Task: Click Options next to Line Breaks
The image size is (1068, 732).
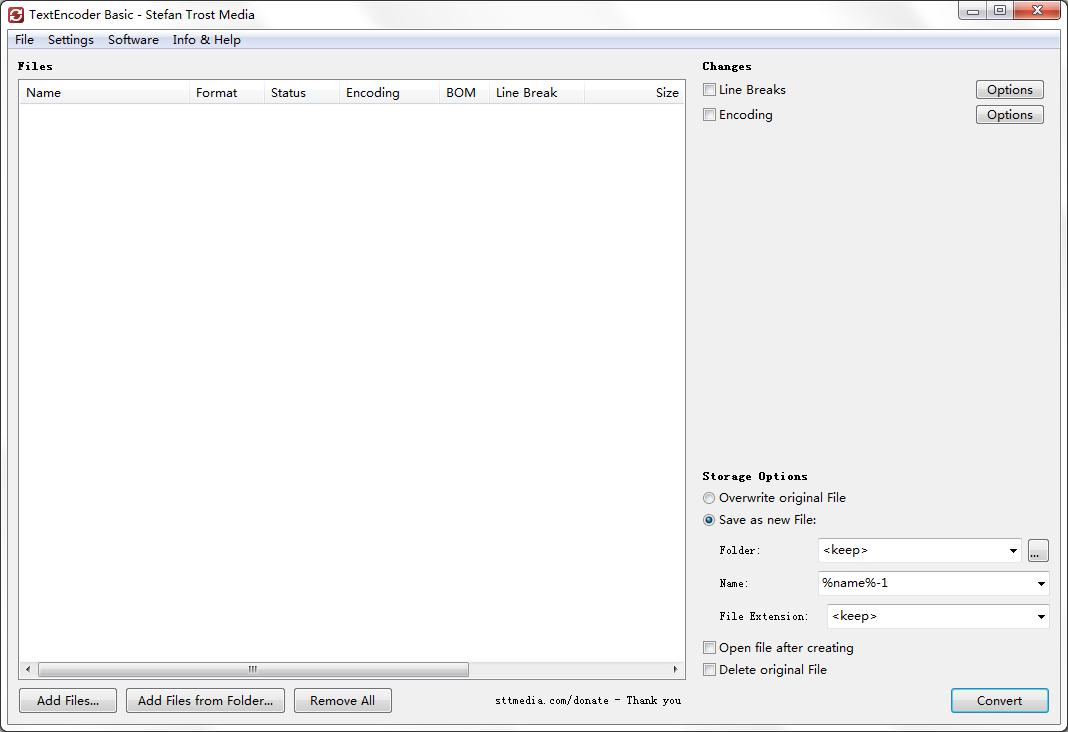Action: point(1009,89)
